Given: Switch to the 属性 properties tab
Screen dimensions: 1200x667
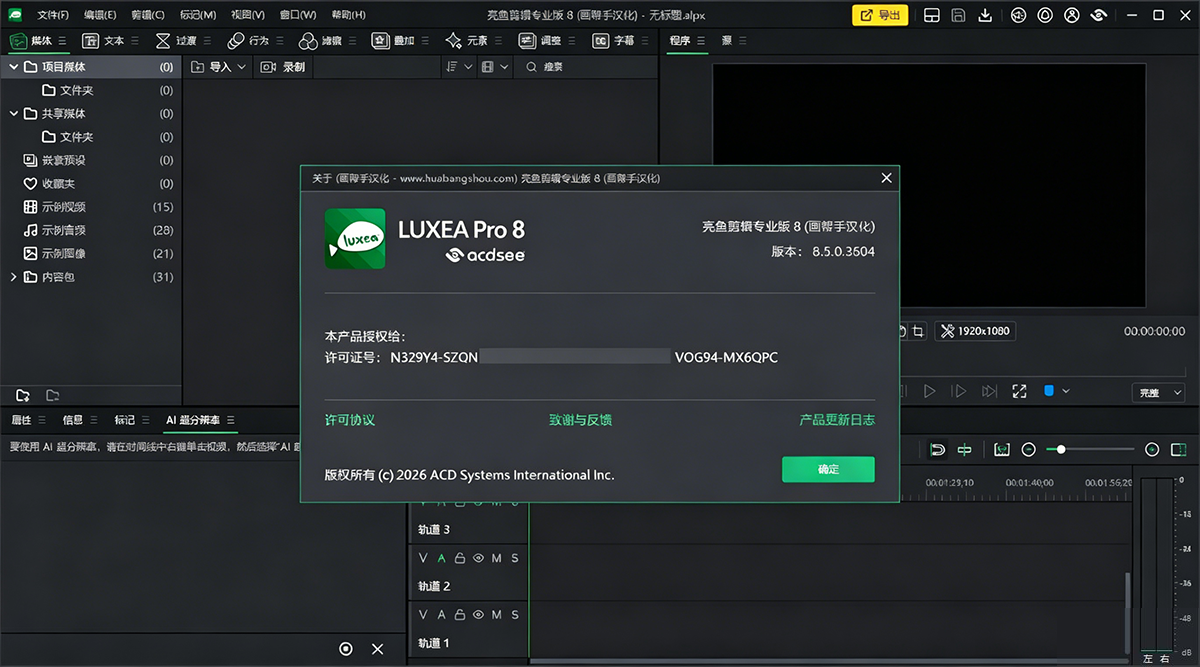Looking at the screenshot, I should click(x=21, y=420).
